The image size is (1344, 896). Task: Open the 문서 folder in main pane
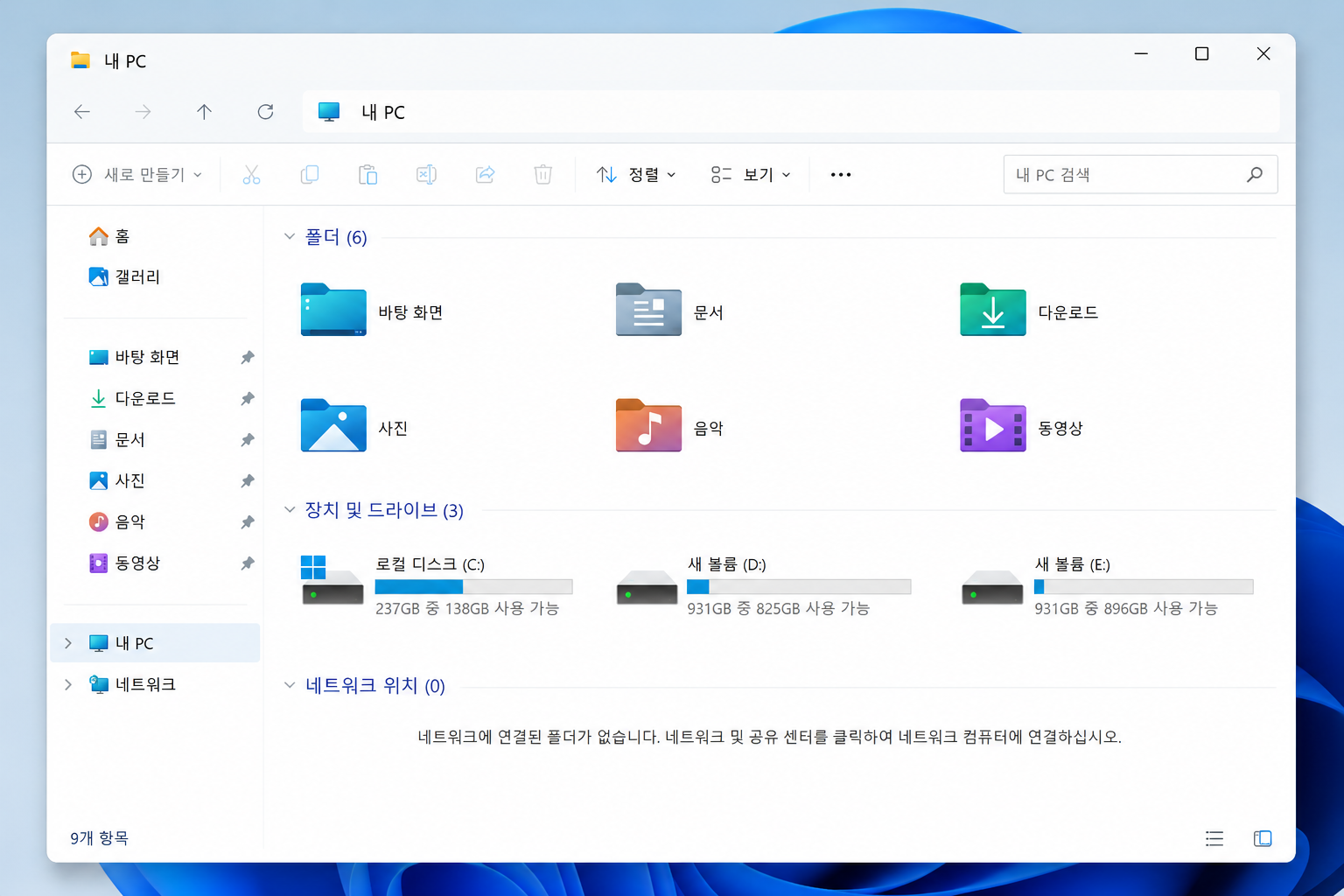[670, 311]
